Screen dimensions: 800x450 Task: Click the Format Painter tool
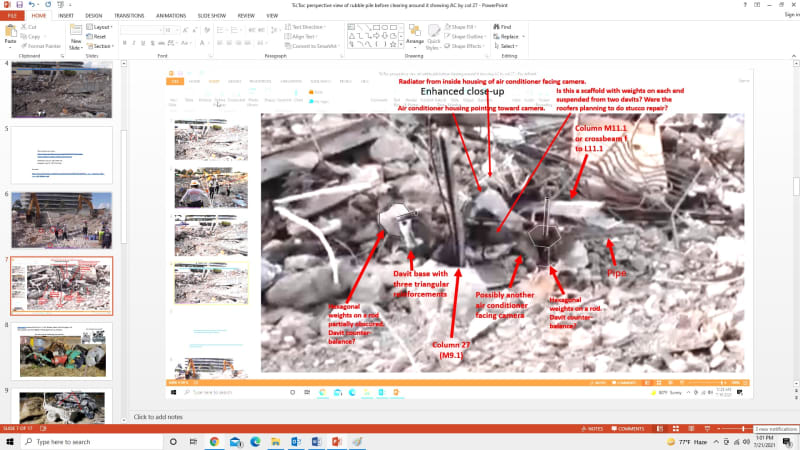click(41, 46)
